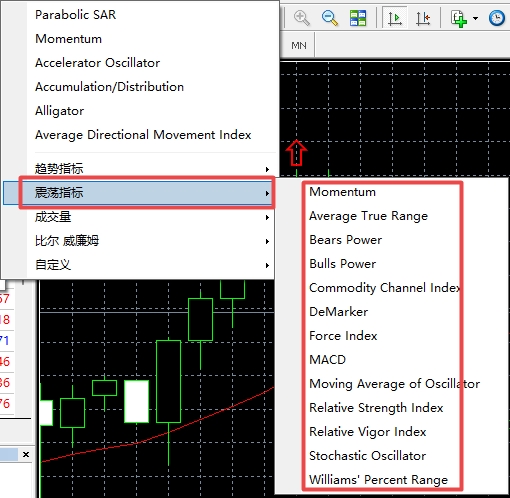The width and height of the screenshot is (510, 498).
Task: Click the red up arrow on chart
Action: coord(296,153)
